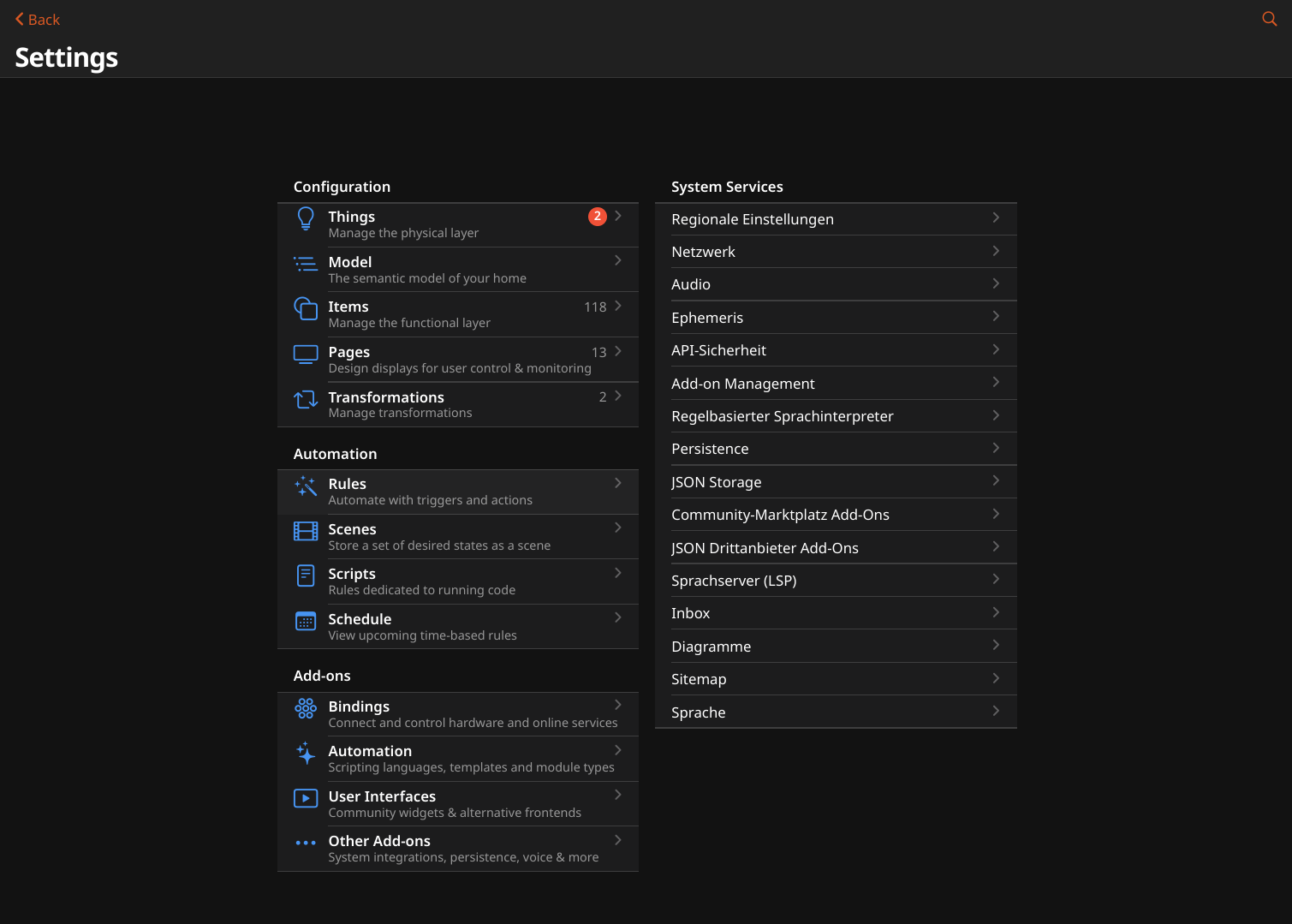
Task: Open the red badge on Things
Action: [x=597, y=217]
